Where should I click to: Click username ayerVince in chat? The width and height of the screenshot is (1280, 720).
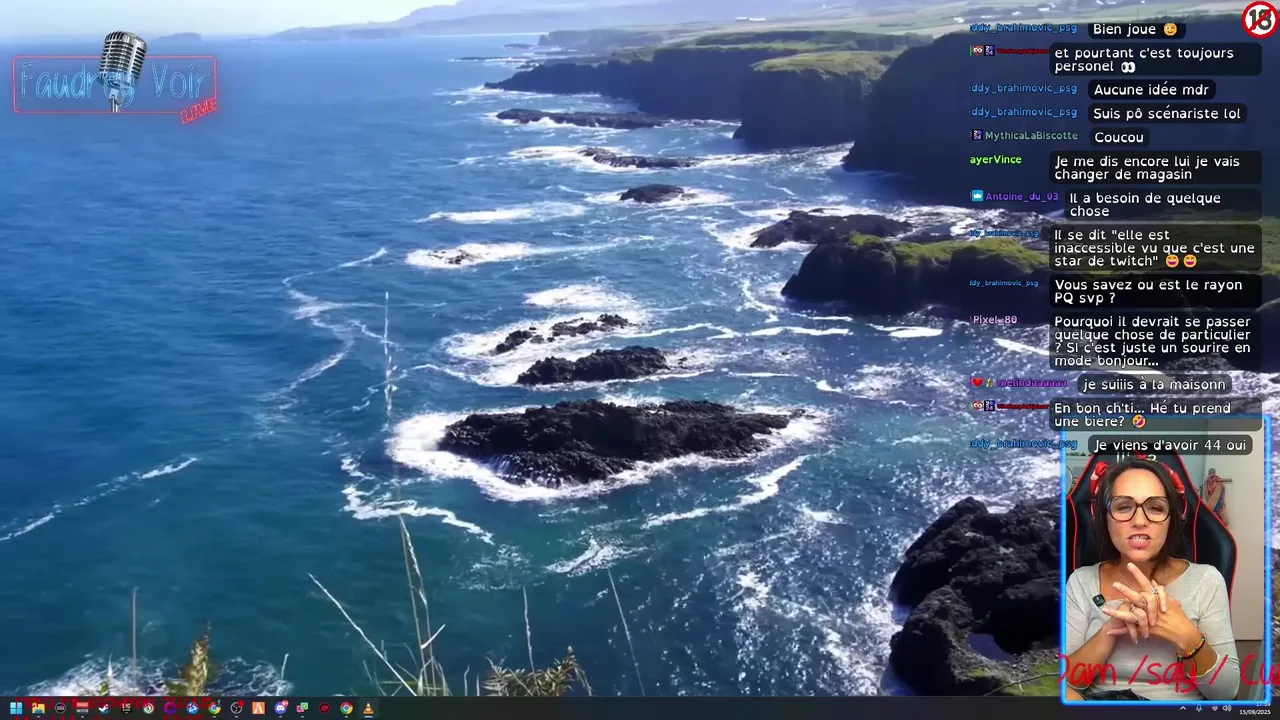tap(995, 159)
